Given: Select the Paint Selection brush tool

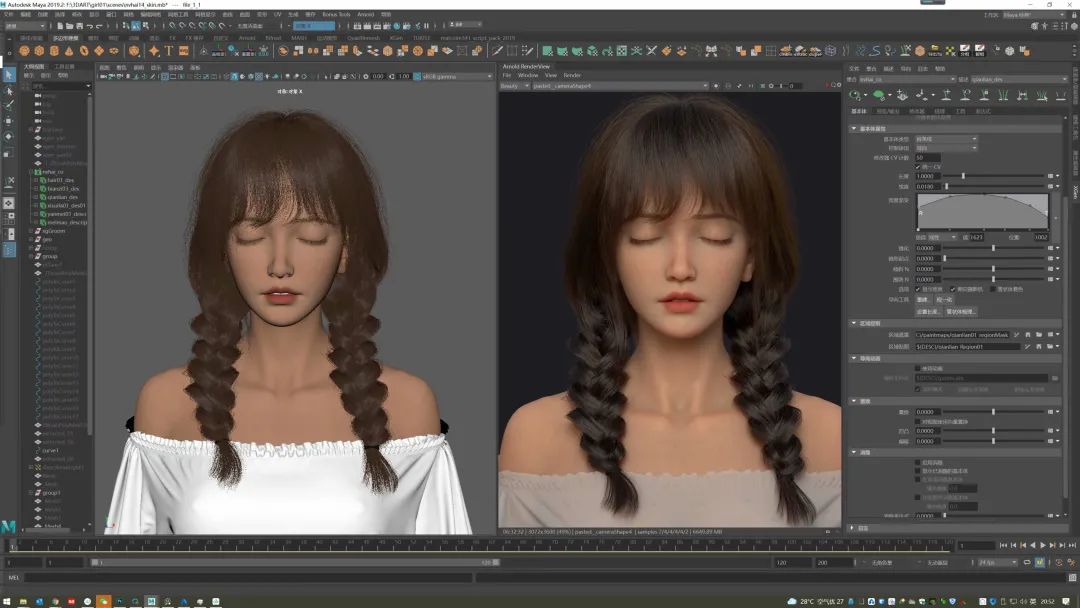Looking at the screenshot, I should pyautogui.click(x=9, y=105).
